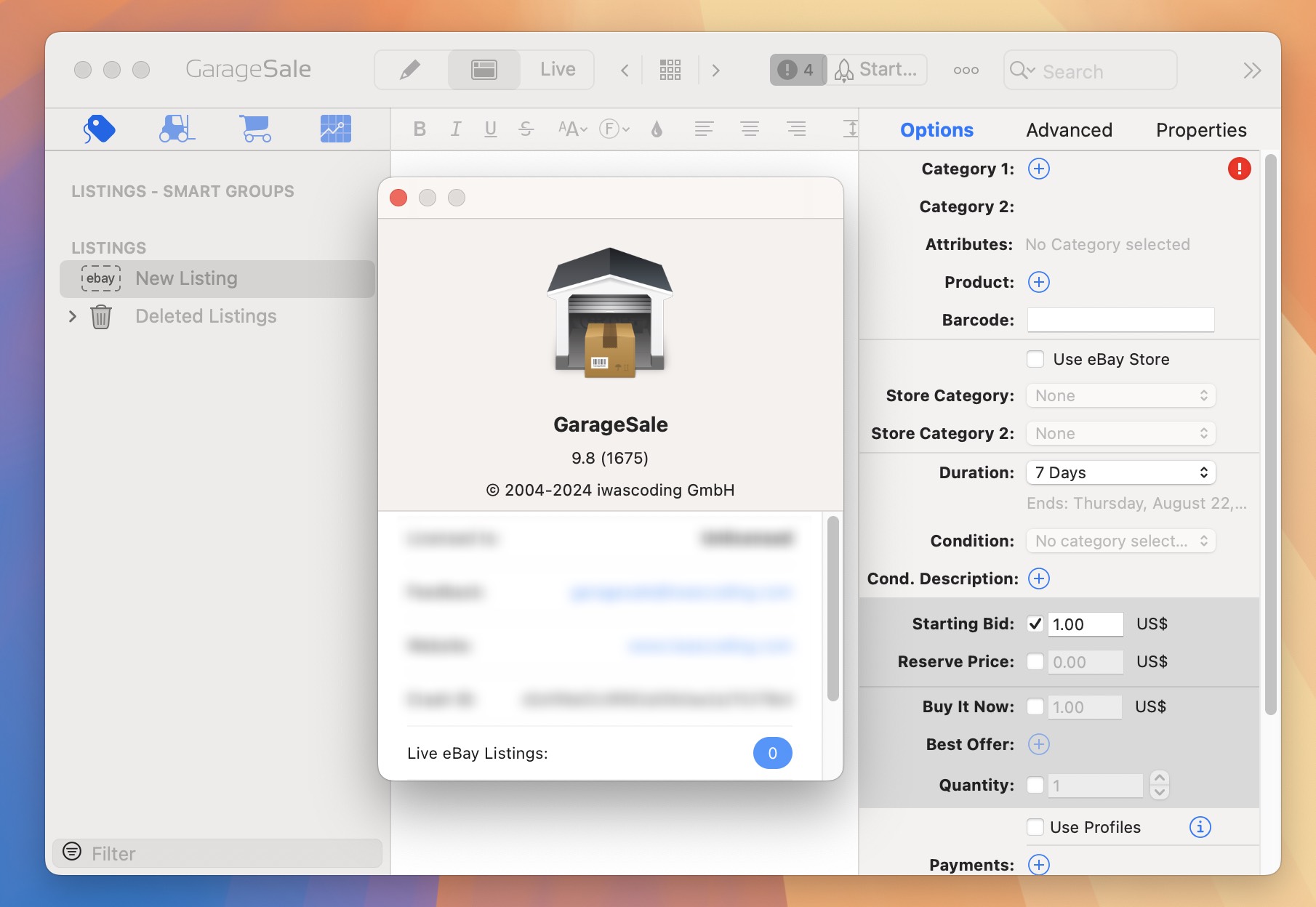Click the Quantity stepper control
This screenshot has height=907, width=1316.
(x=1160, y=785)
